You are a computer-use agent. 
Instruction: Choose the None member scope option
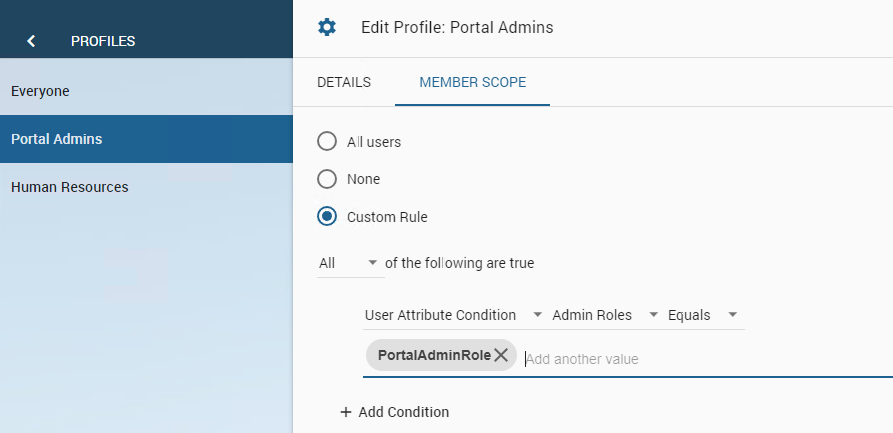[x=327, y=179]
